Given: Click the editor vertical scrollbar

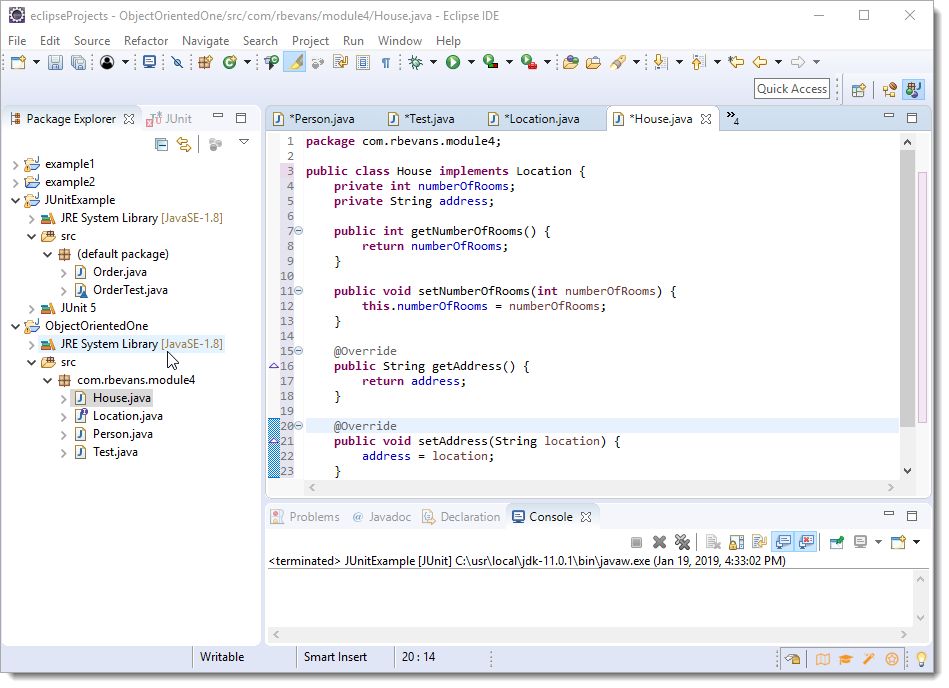Looking at the screenshot, I should 907,288.
